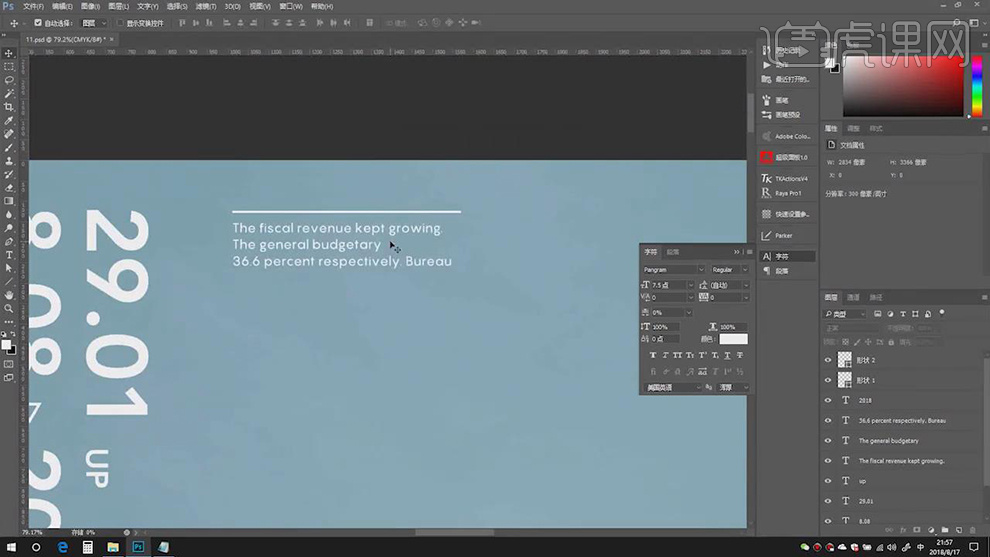Open 图像(I) menu
Image resolution: width=990 pixels, height=557 pixels.
coord(90,6)
